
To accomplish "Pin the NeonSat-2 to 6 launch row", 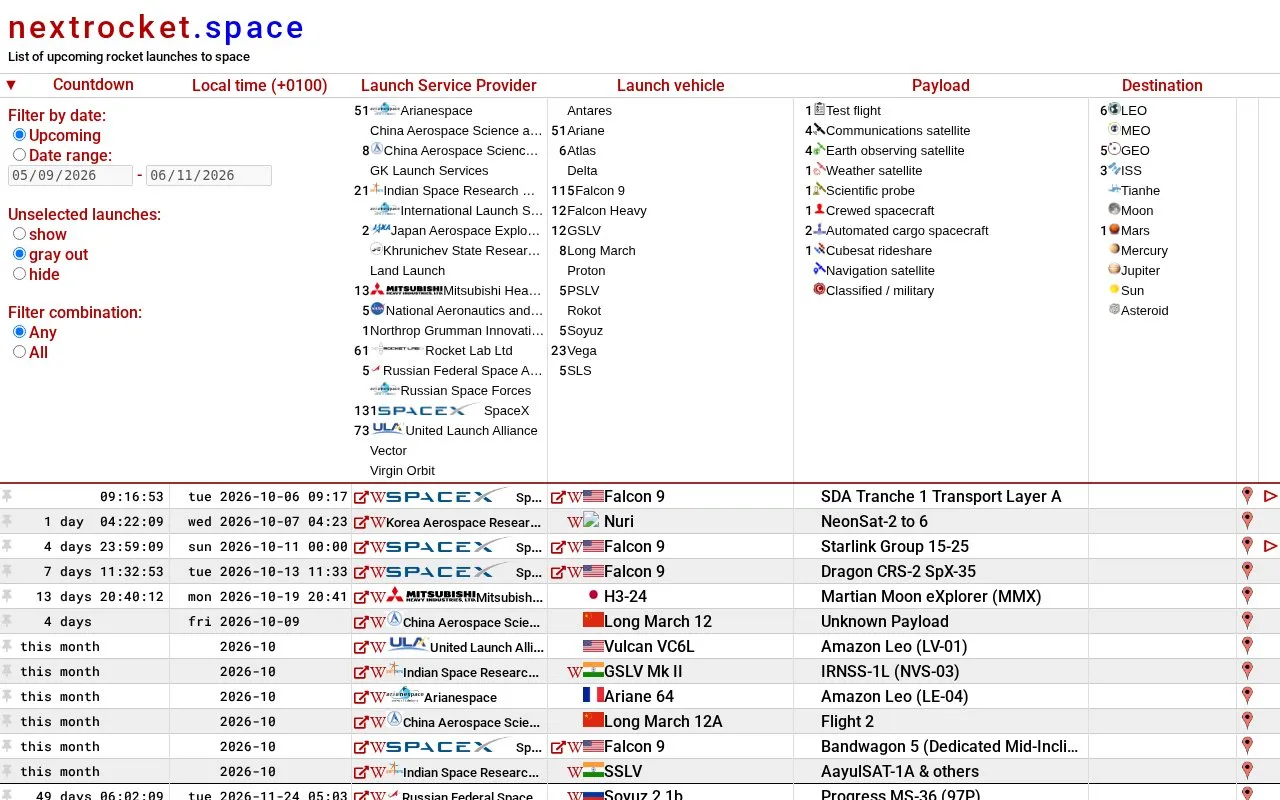I will click(x=7, y=521).
